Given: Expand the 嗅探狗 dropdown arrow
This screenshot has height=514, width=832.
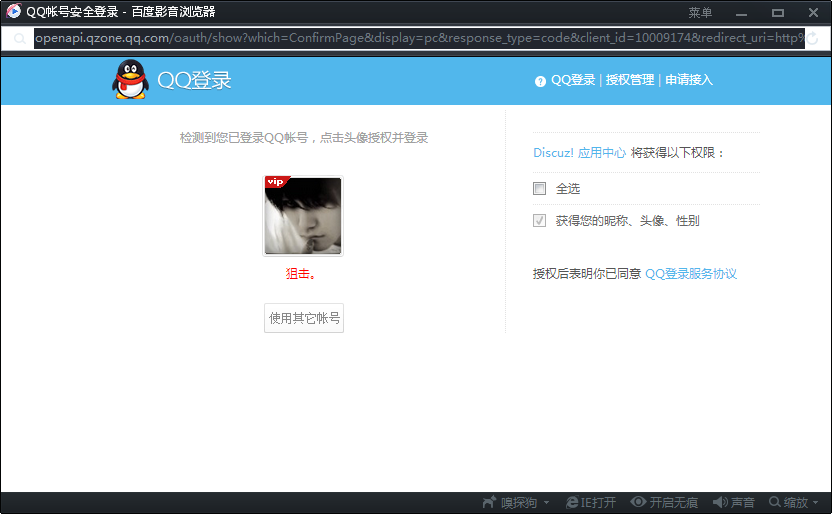Looking at the screenshot, I should pyautogui.click(x=547, y=502).
